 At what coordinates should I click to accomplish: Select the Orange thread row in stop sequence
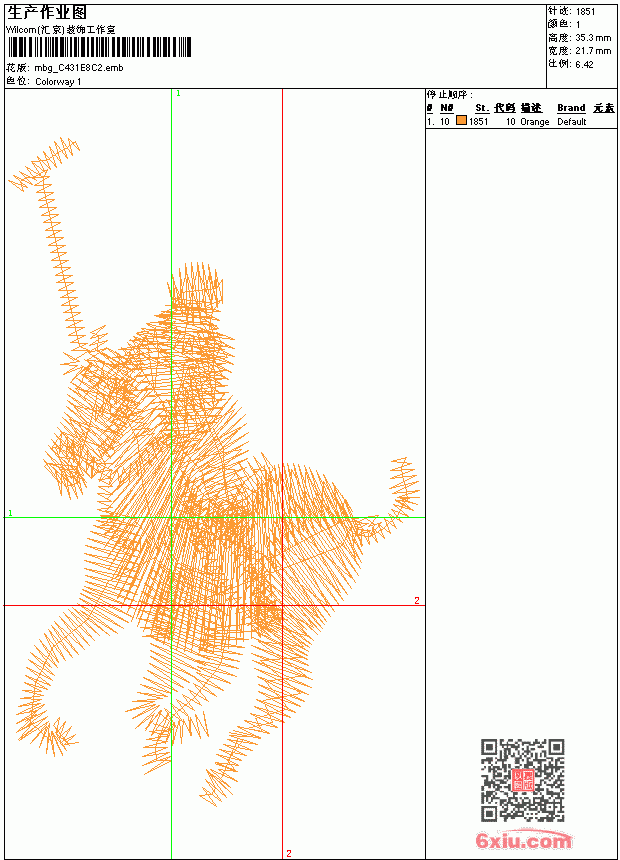click(521, 121)
